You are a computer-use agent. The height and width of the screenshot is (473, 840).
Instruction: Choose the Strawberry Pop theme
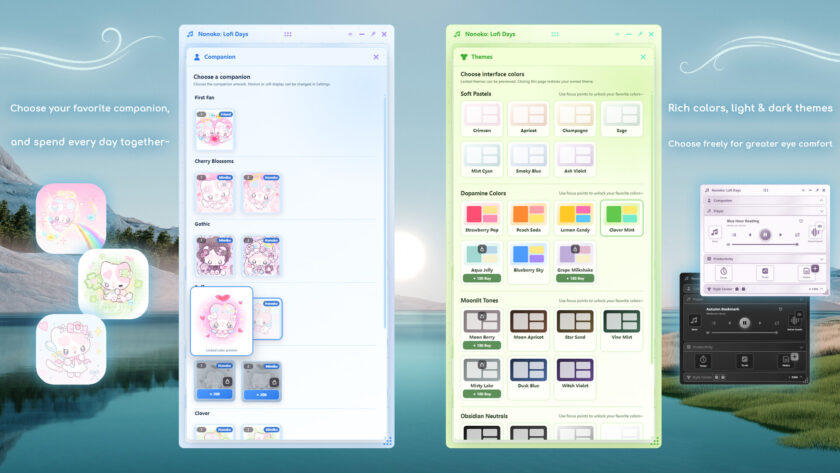coord(482,218)
